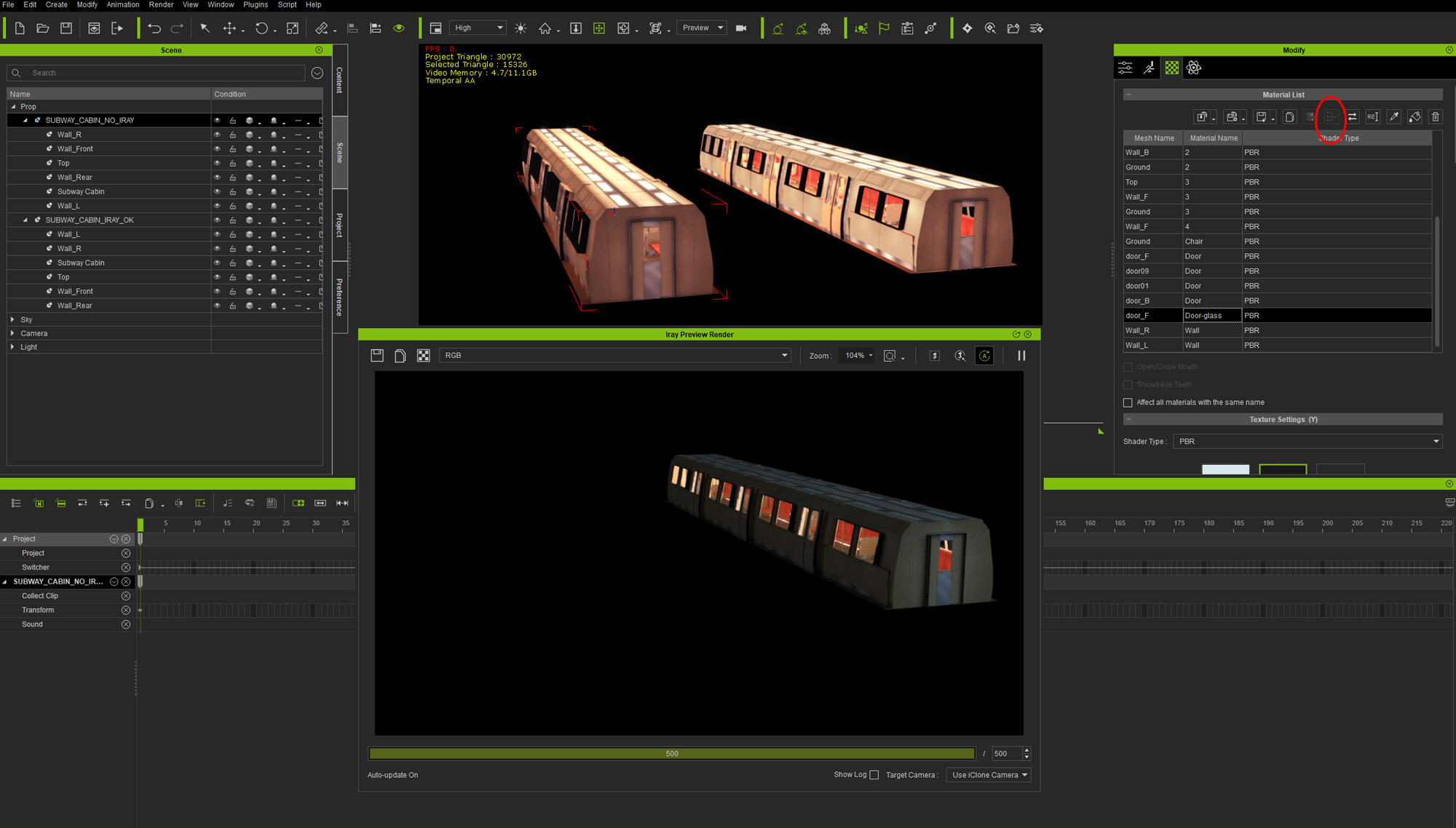Collapse the SUBWAY_CABIN_IRAY_OK node
The width and height of the screenshot is (1456, 828).
pyautogui.click(x=25, y=220)
